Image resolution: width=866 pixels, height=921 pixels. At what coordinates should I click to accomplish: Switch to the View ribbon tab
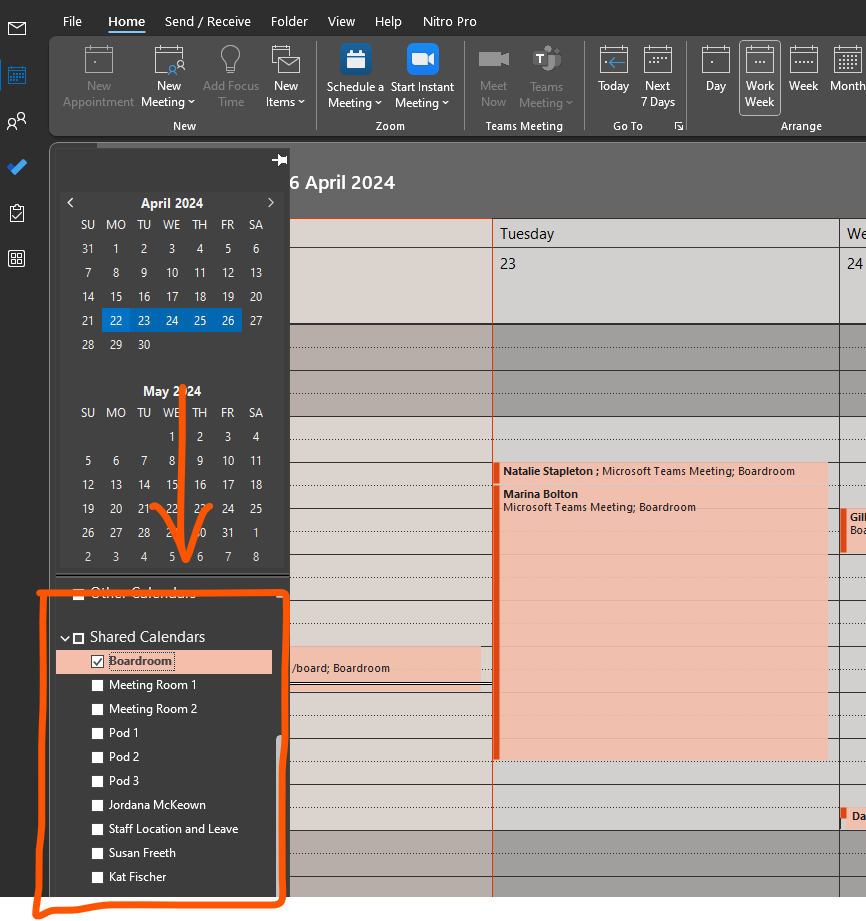click(x=341, y=21)
